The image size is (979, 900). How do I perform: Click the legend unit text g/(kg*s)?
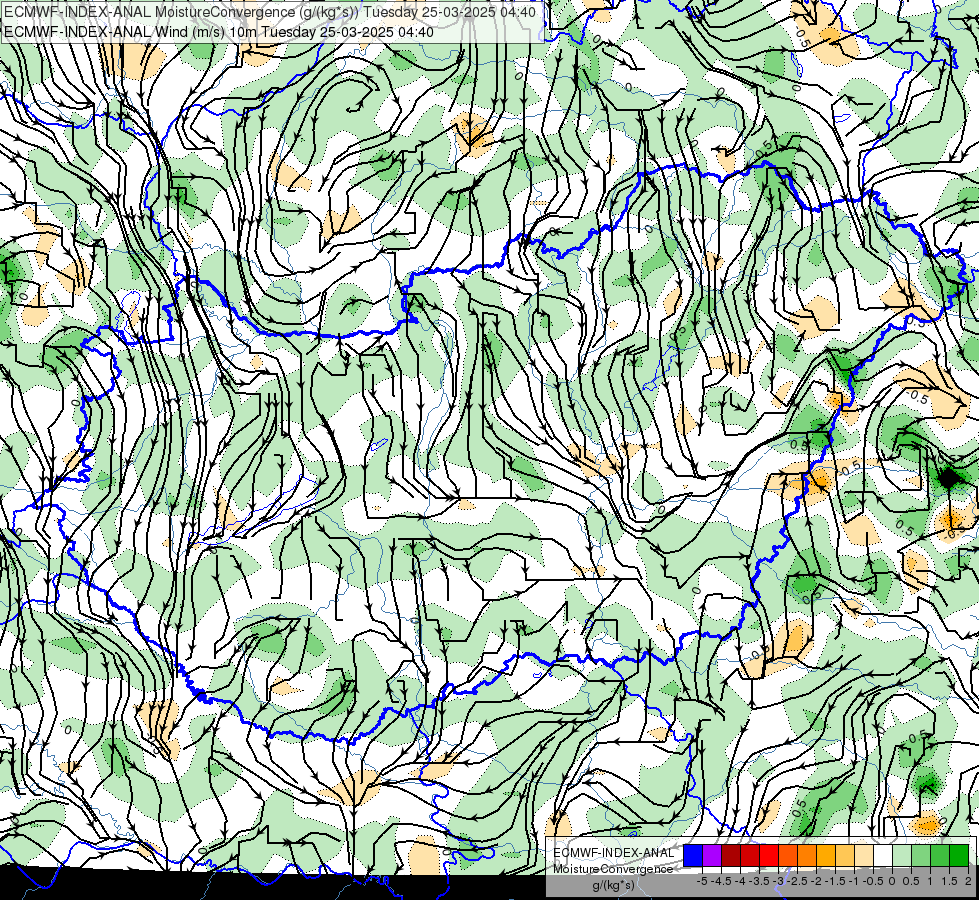[x=613, y=885]
